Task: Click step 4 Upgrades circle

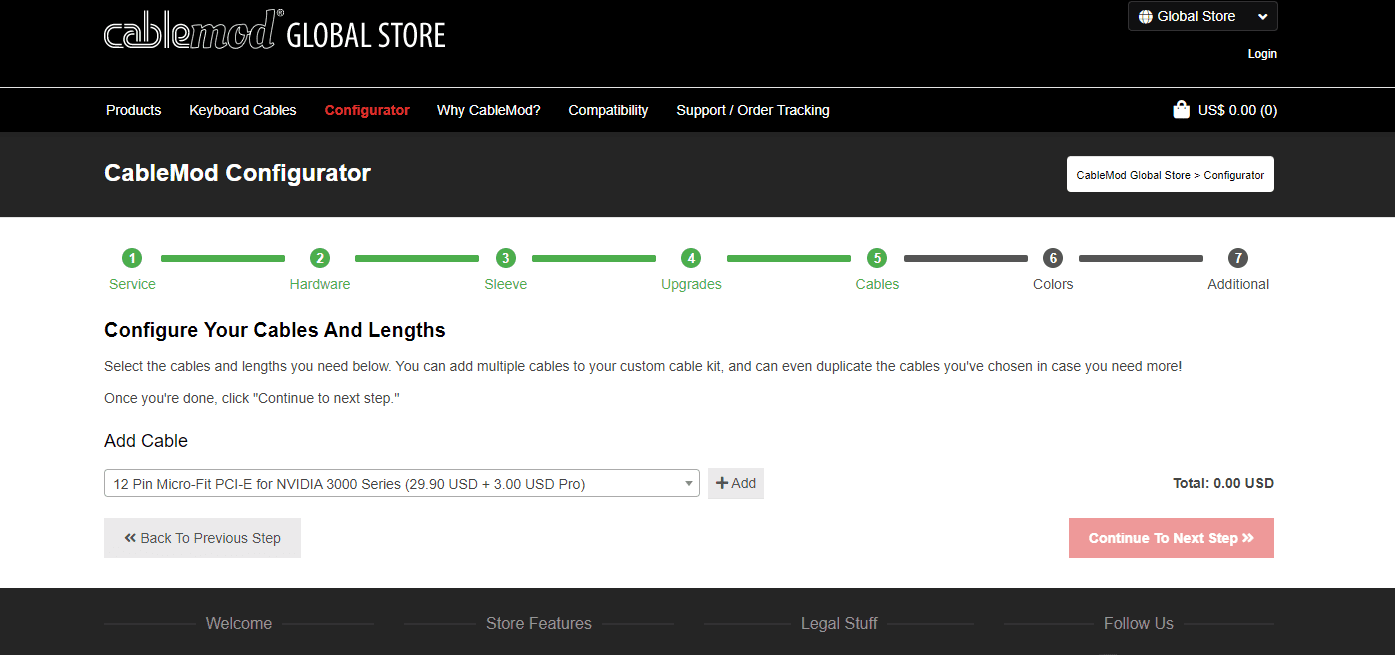Action: 691,258
